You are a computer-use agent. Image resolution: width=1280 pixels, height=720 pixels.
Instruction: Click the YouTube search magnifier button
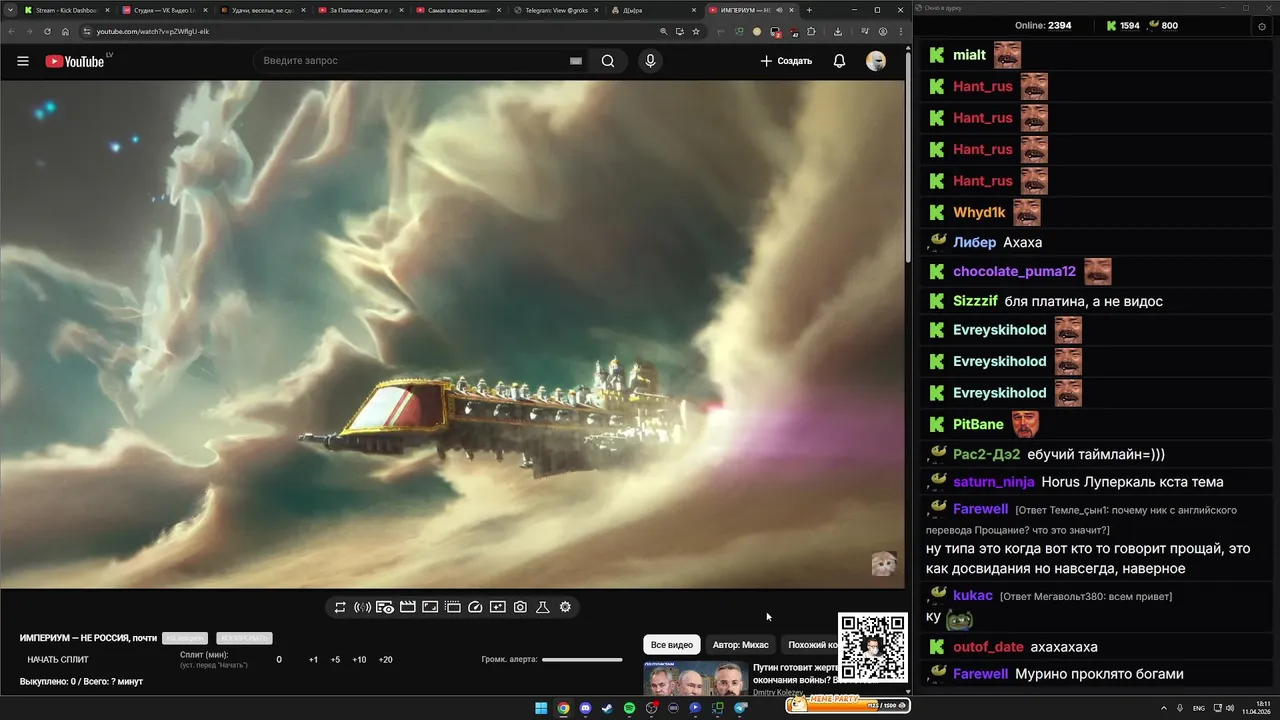tap(608, 61)
